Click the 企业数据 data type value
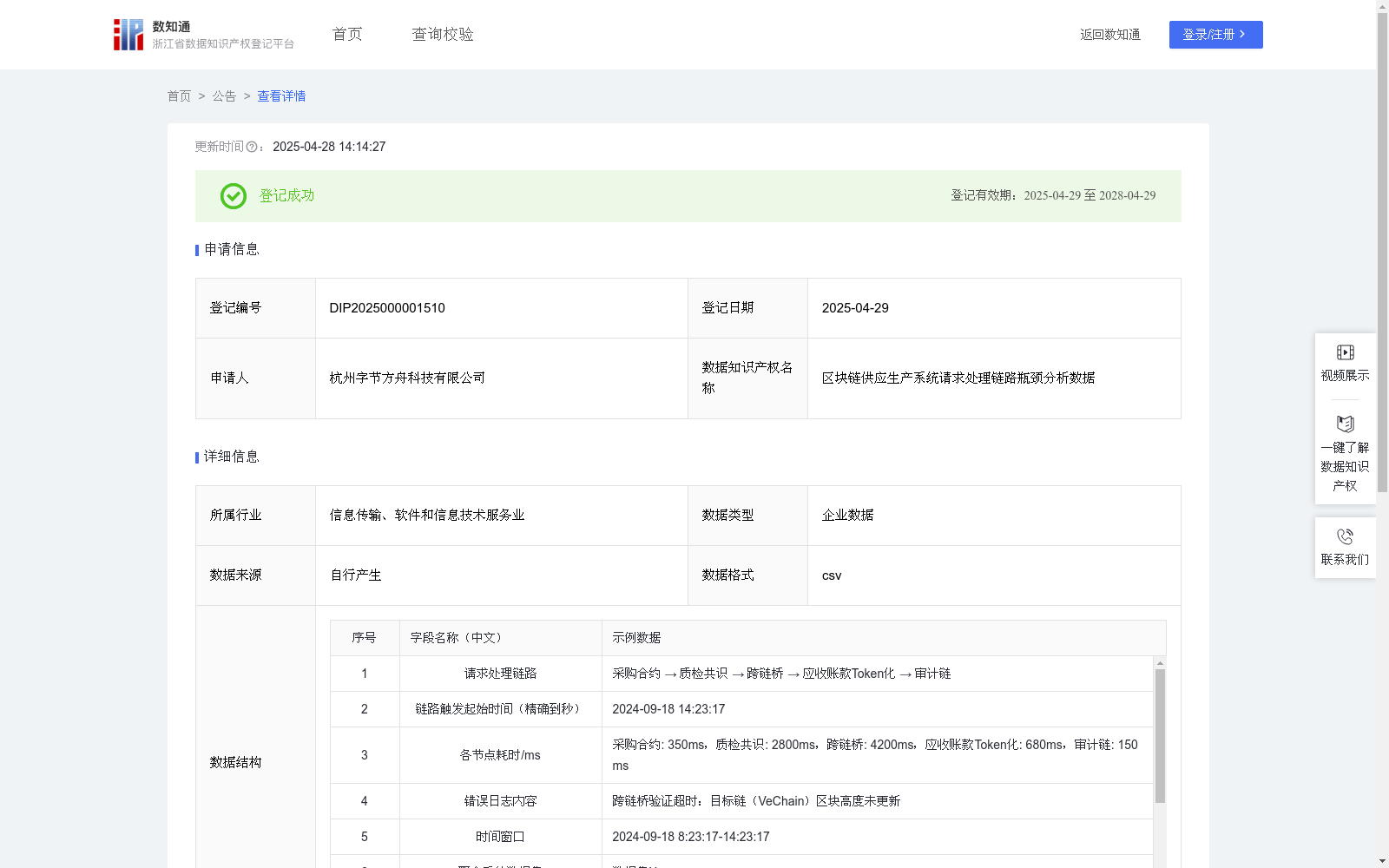 pos(847,516)
